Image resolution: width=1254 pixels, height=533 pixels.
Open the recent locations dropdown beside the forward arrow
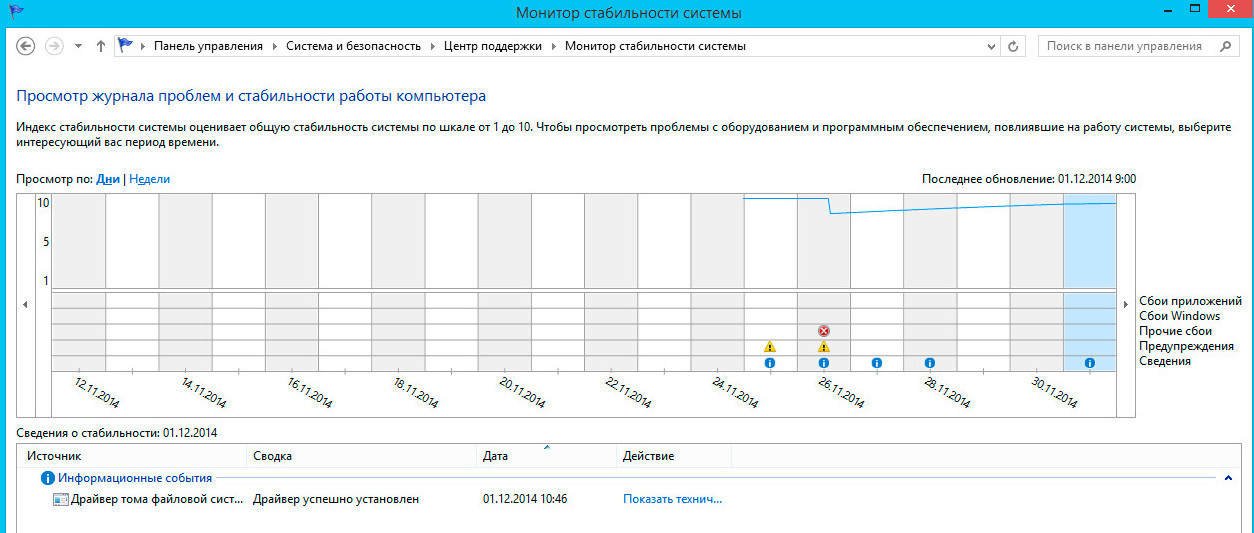coord(78,46)
